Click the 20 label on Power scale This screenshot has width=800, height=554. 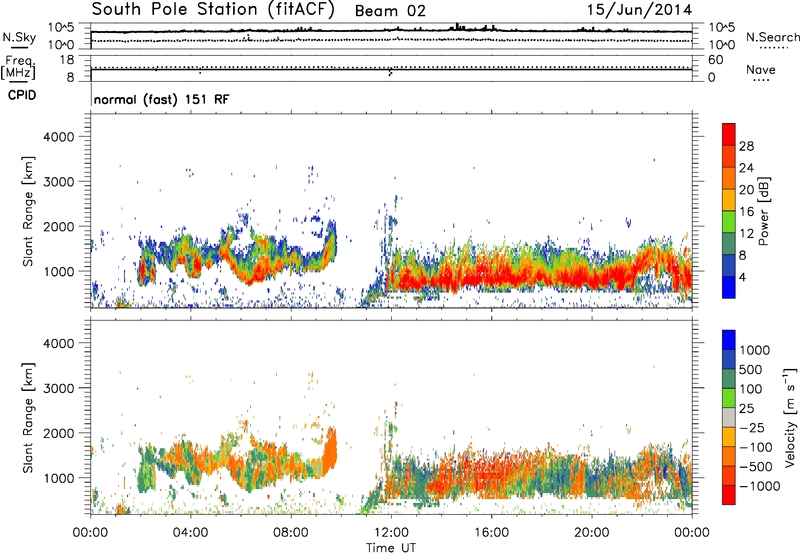(746, 190)
